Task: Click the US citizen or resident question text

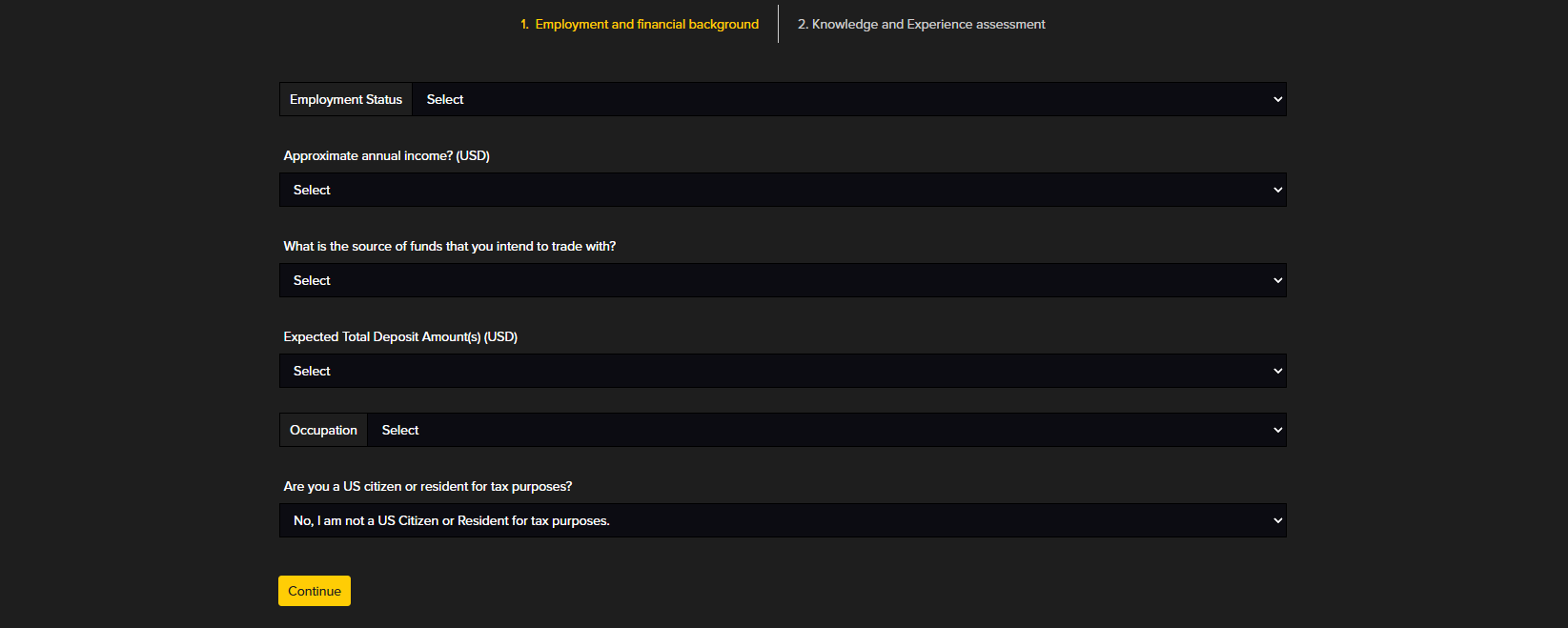Action: click(x=427, y=486)
